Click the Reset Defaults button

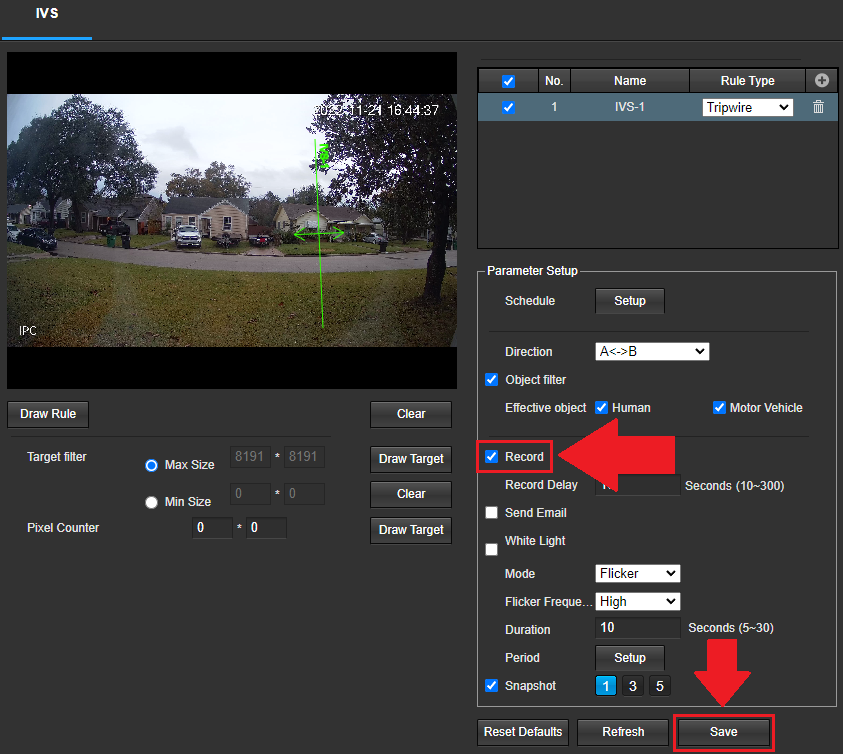523,732
